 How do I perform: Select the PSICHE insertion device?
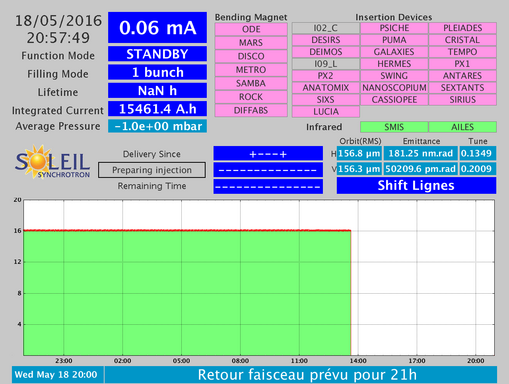click(x=394, y=28)
